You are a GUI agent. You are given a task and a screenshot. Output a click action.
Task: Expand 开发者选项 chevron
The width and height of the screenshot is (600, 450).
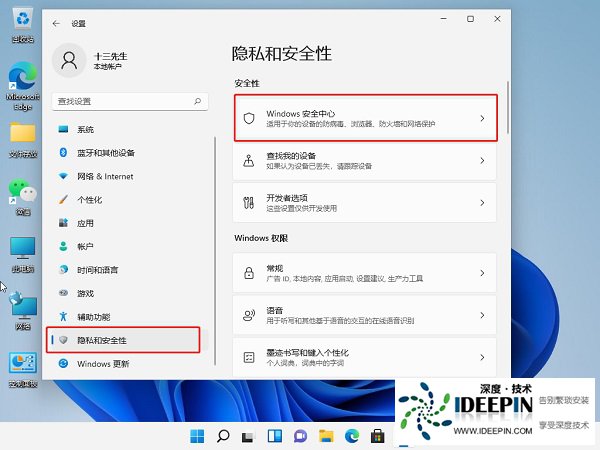coord(482,203)
